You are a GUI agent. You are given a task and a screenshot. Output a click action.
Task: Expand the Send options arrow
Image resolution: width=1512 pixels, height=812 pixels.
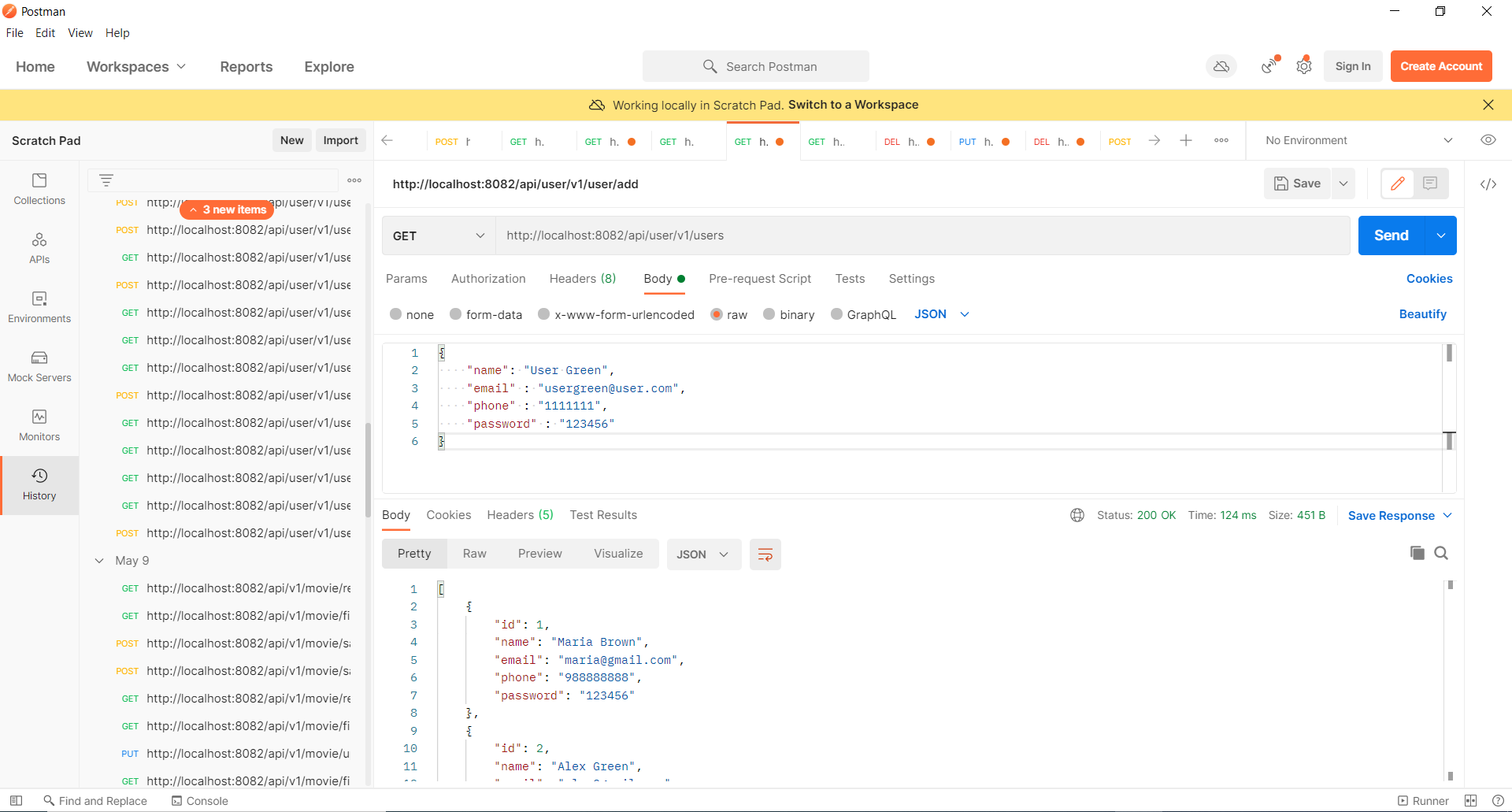(1441, 235)
